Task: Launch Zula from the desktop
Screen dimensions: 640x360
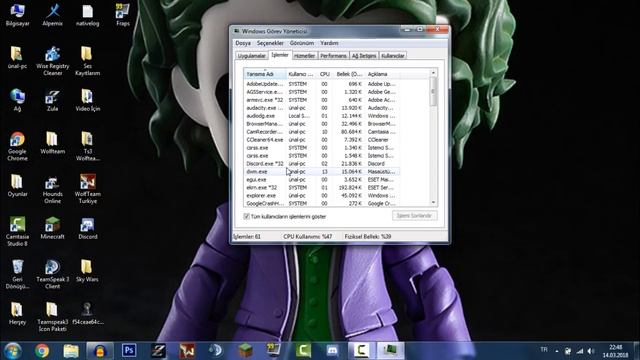Action: (x=52, y=100)
